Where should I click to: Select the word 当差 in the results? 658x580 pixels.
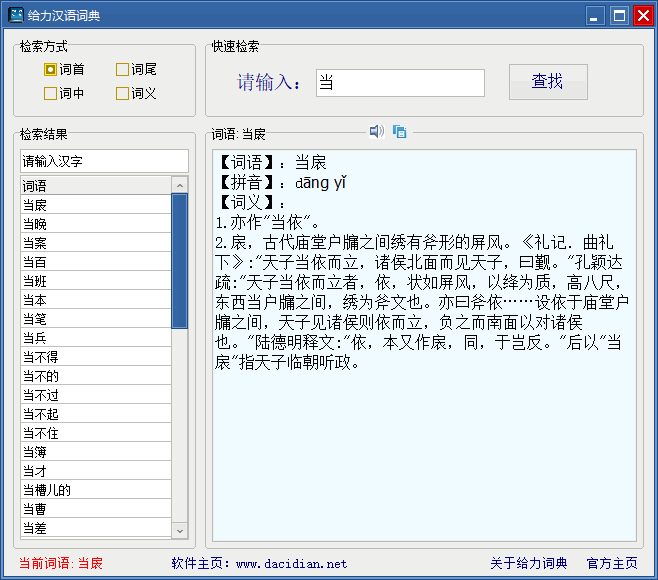click(96, 528)
